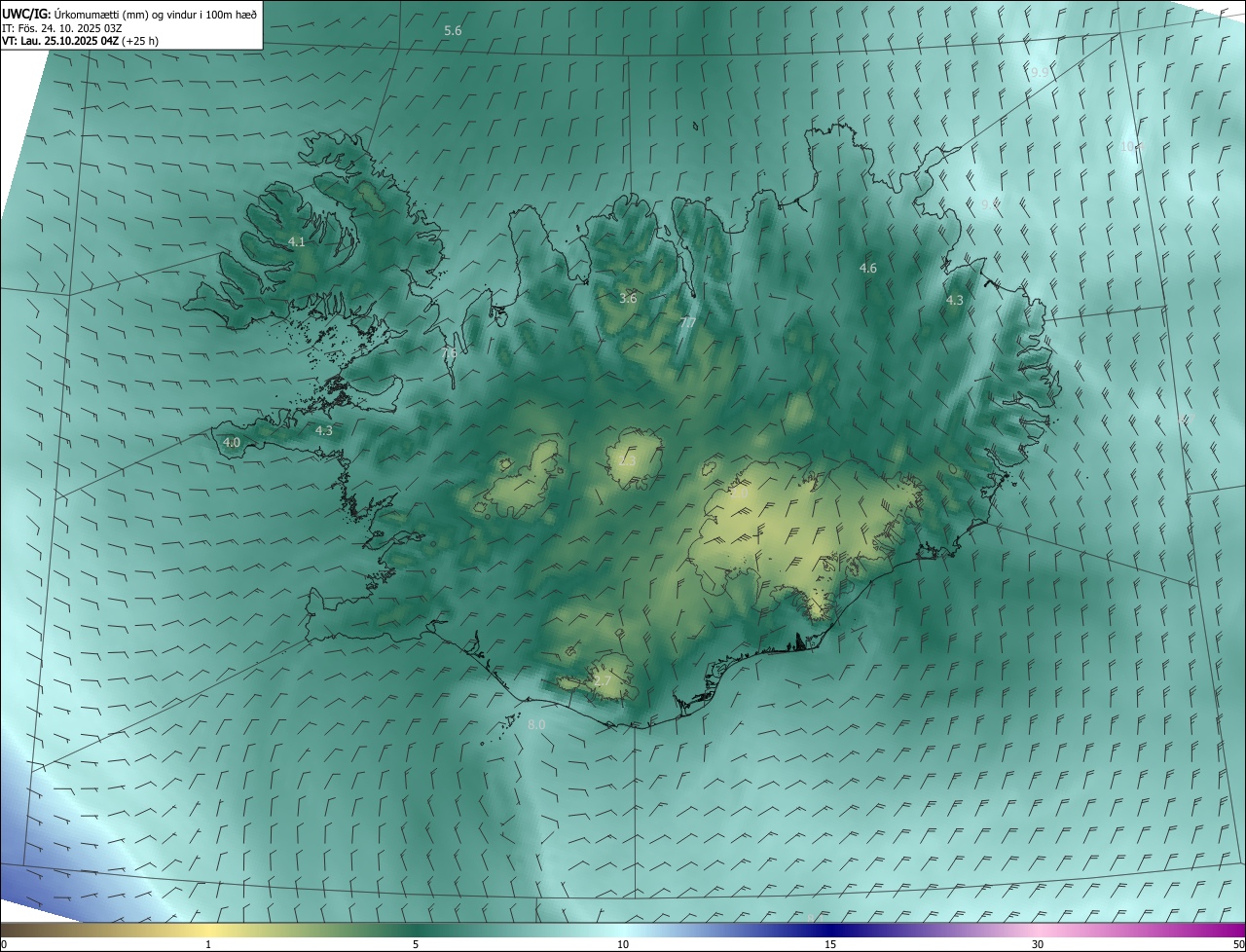
Task: Click the pale yellow segment of the color bar
Action: click(x=208, y=930)
